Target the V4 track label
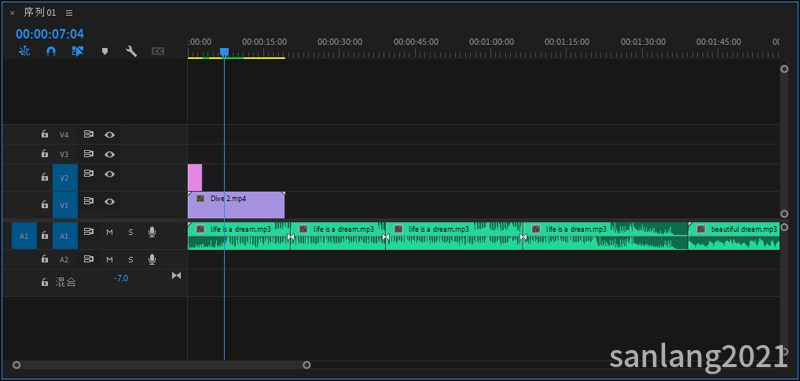Image resolution: width=800 pixels, height=381 pixels. coord(64,135)
